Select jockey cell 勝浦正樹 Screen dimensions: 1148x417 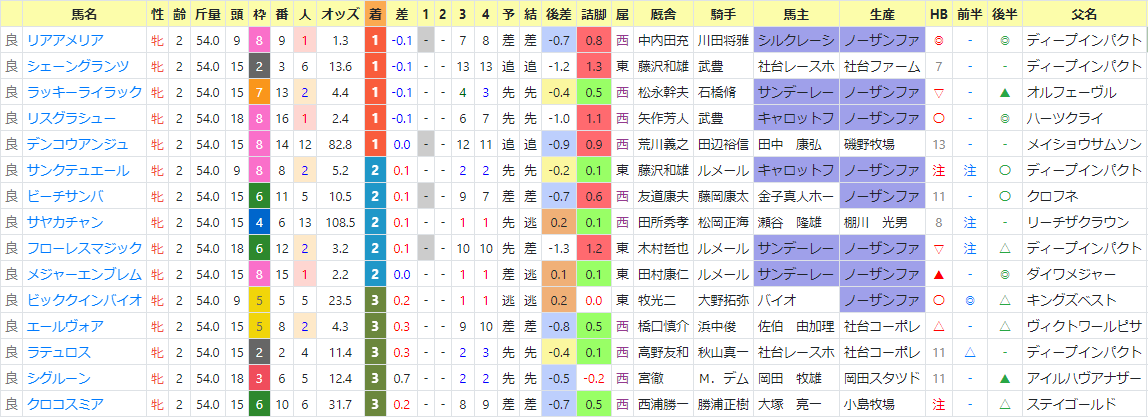coord(723,404)
